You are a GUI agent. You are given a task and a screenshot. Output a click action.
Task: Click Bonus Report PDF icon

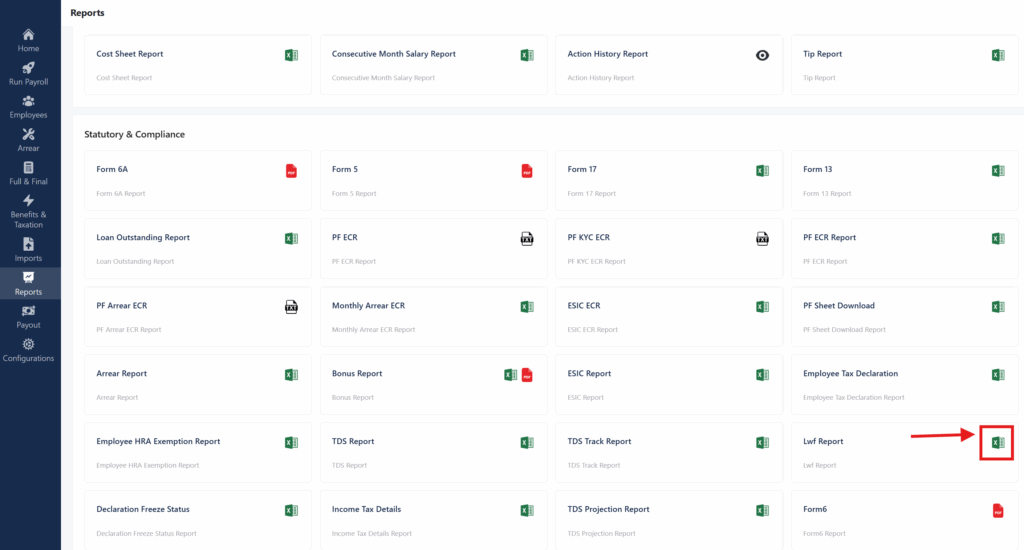click(527, 375)
